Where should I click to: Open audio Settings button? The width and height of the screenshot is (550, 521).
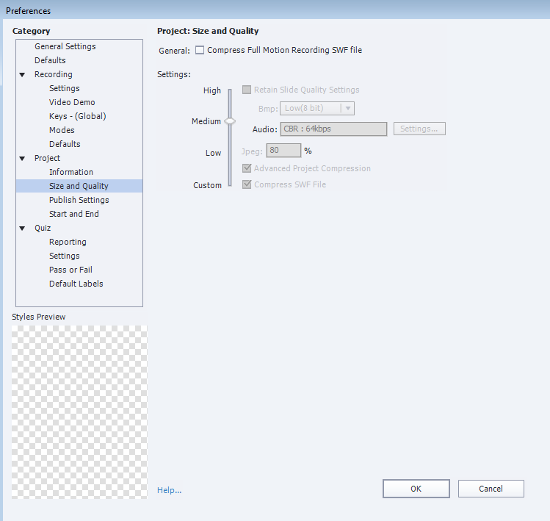[x=419, y=129]
